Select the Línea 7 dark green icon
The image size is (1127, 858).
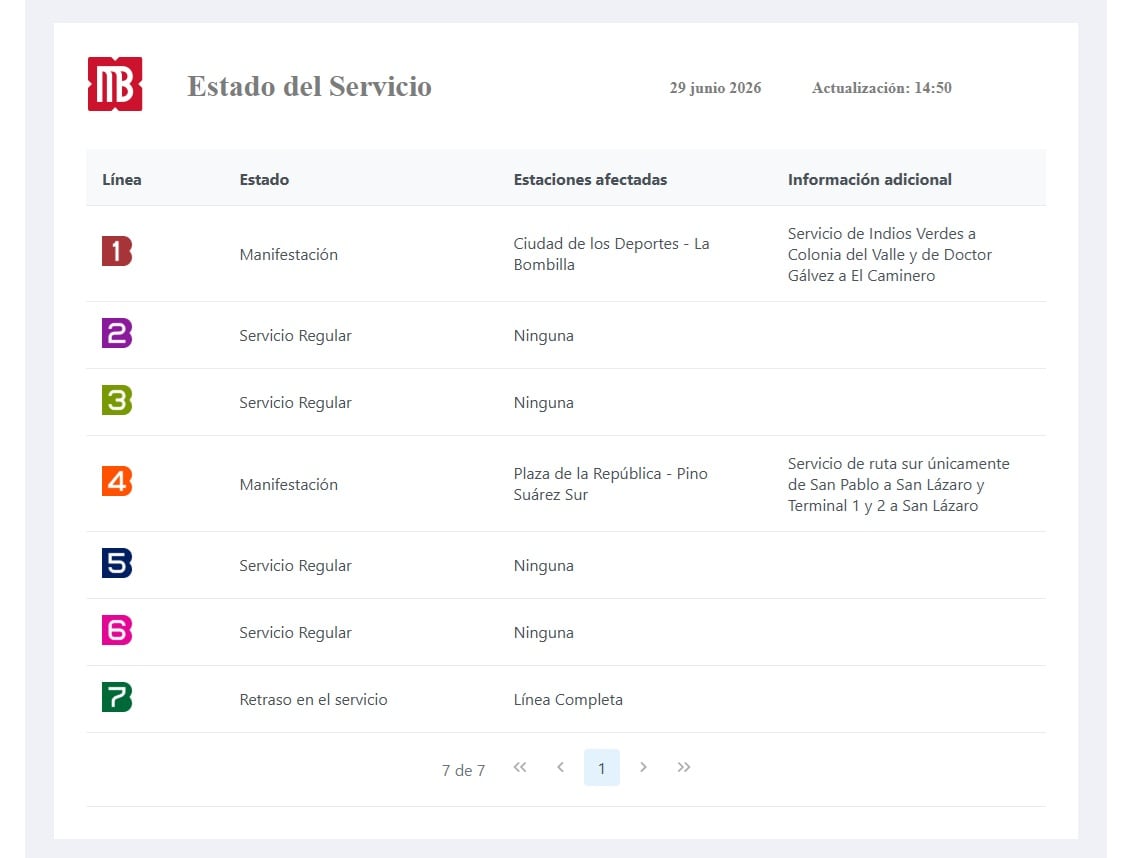[x=117, y=697]
